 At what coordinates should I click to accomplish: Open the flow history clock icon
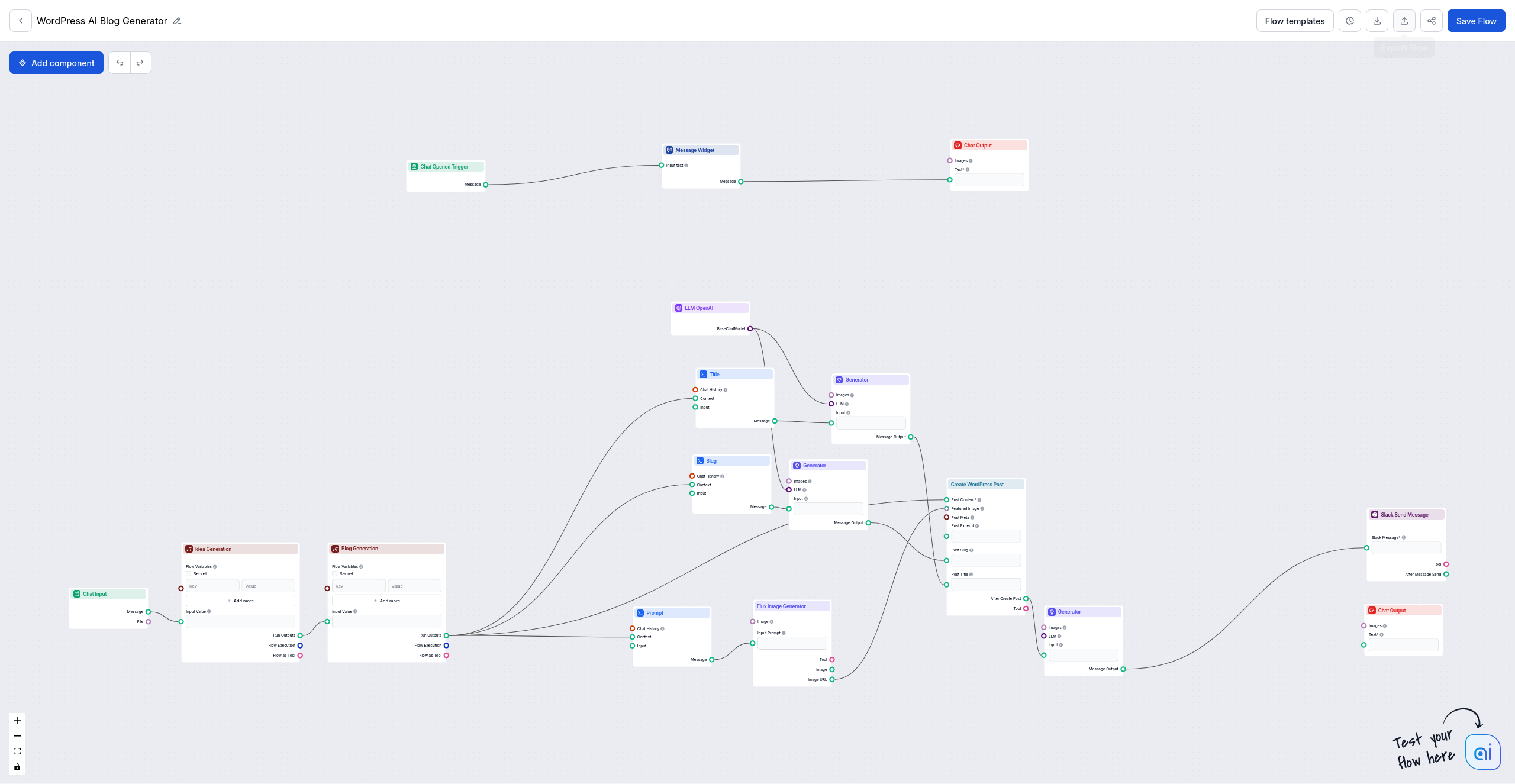click(x=1349, y=21)
